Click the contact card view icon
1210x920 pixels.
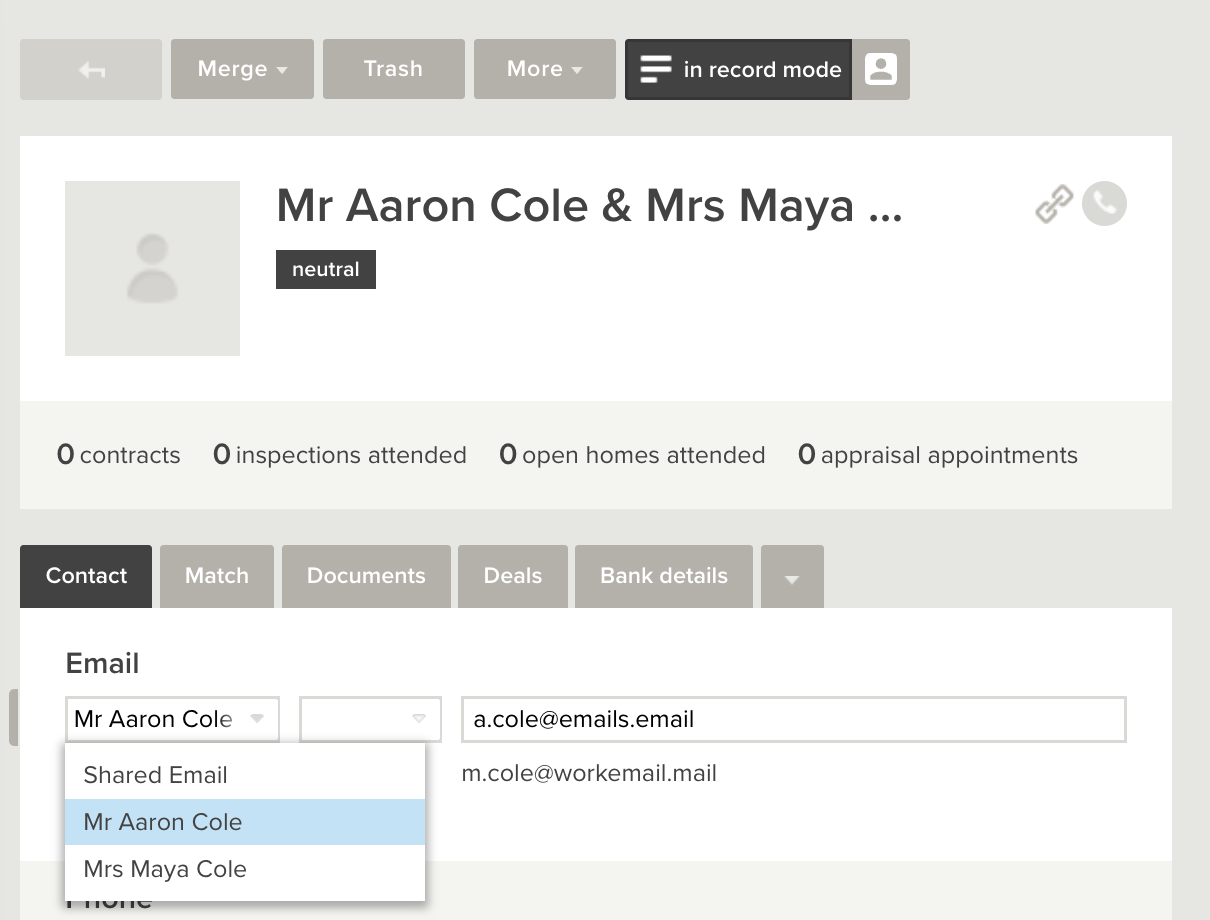881,69
